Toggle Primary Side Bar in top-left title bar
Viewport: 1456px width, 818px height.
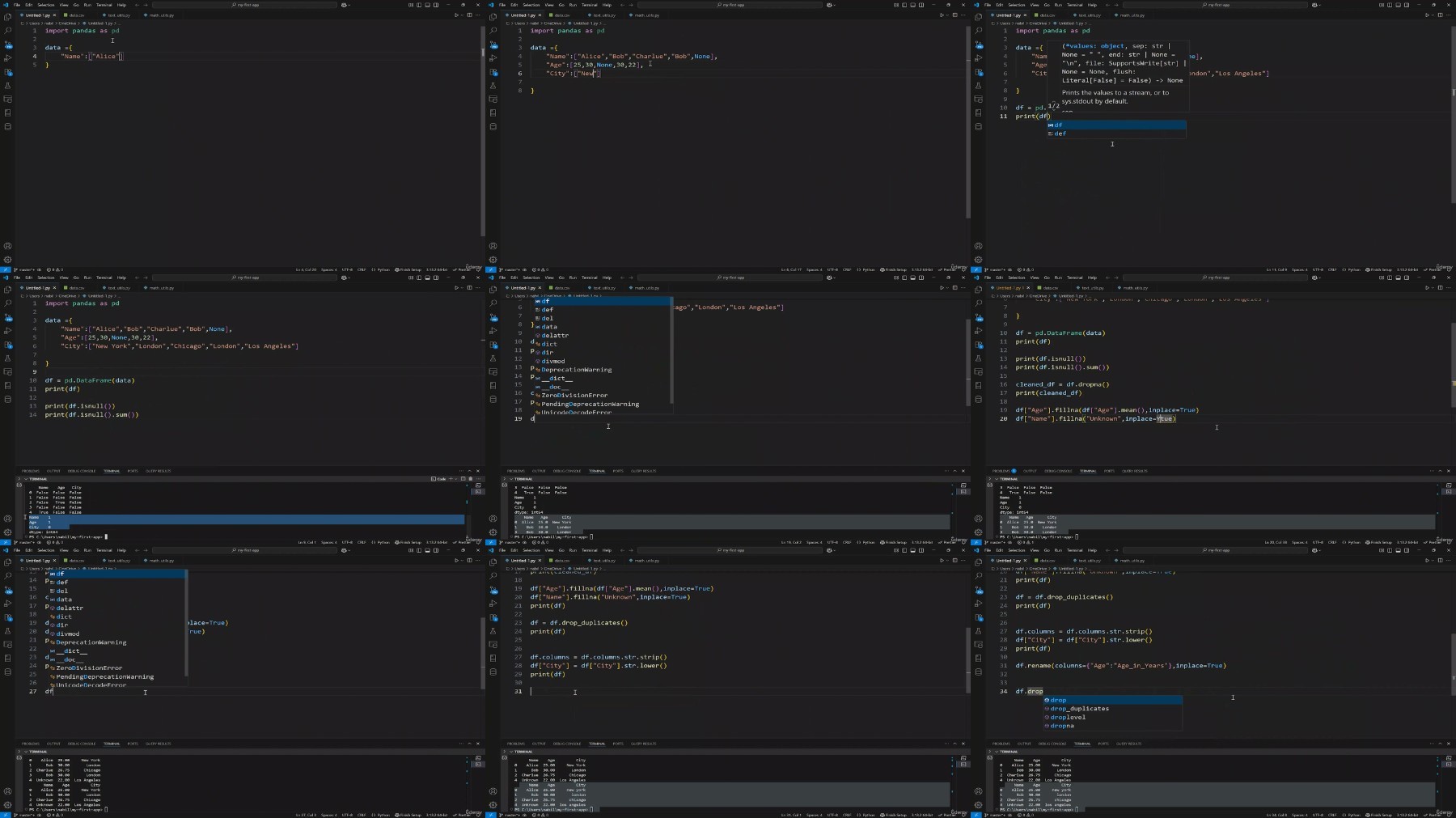pyautogui.click(x=418, y=5)
